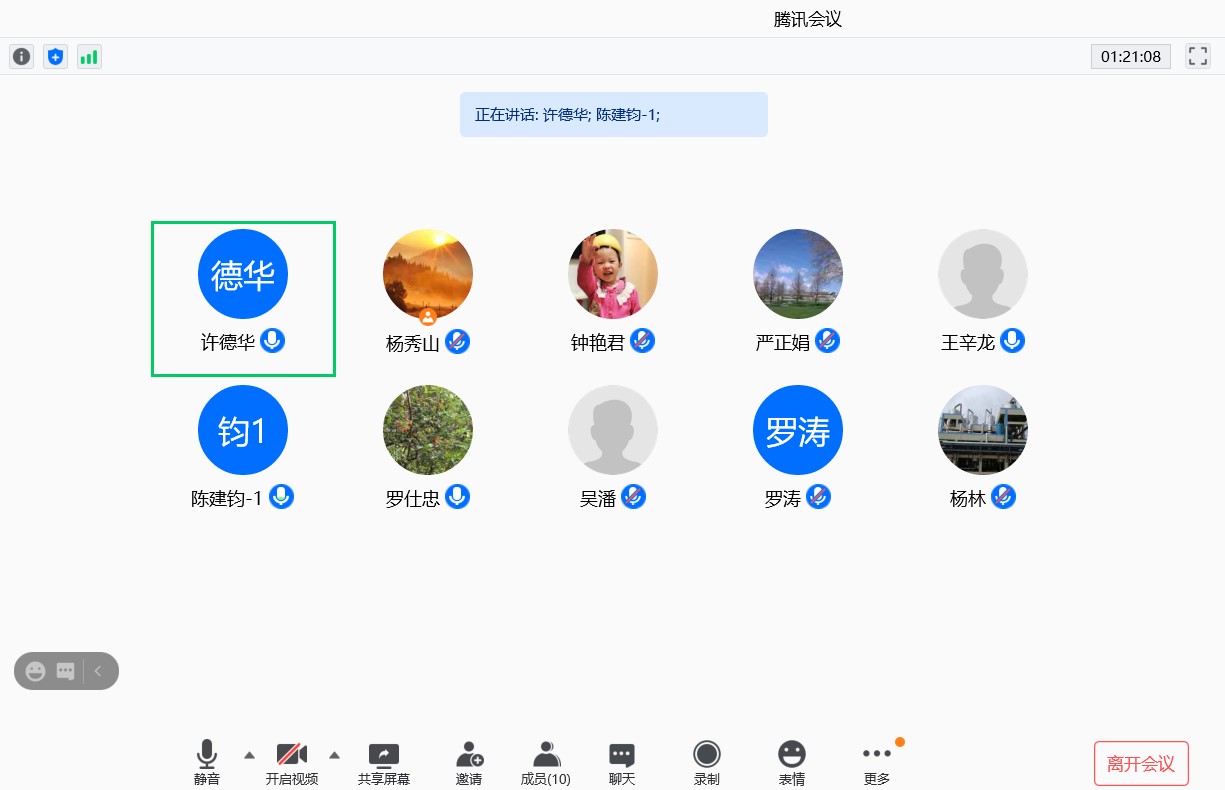Screen dimensions: 1225x790
Task: Enter full screen mode
Action: 1197,57
